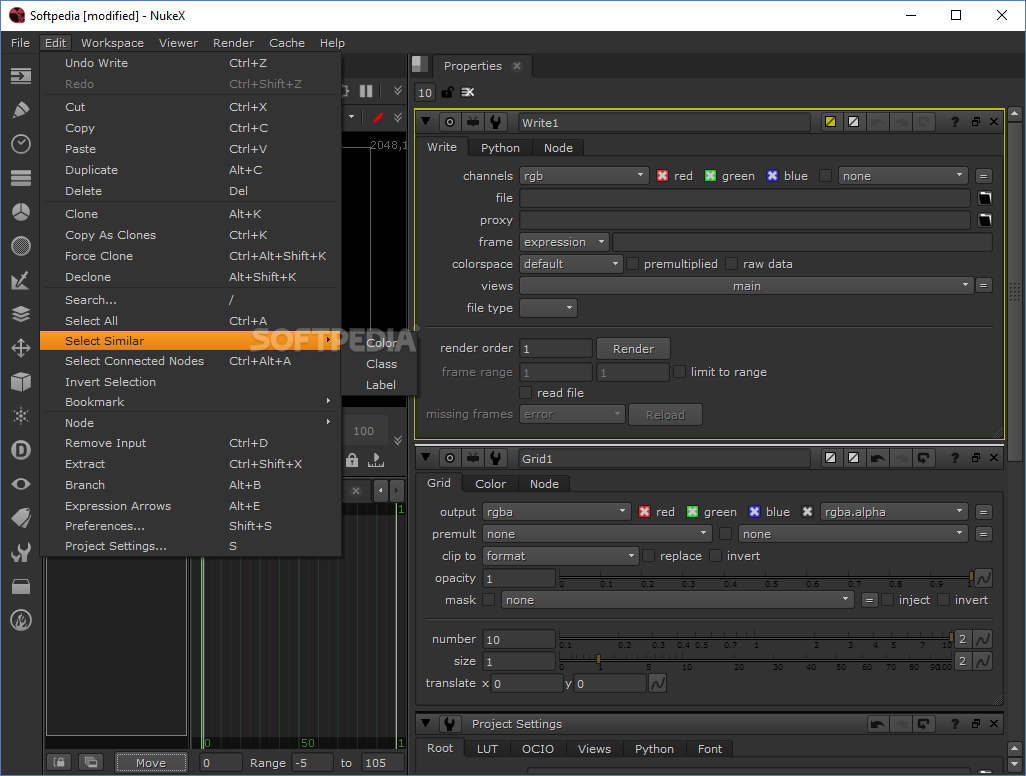
Task: Switch to the Python tab in Write1
Action: (x=500, y=148)
